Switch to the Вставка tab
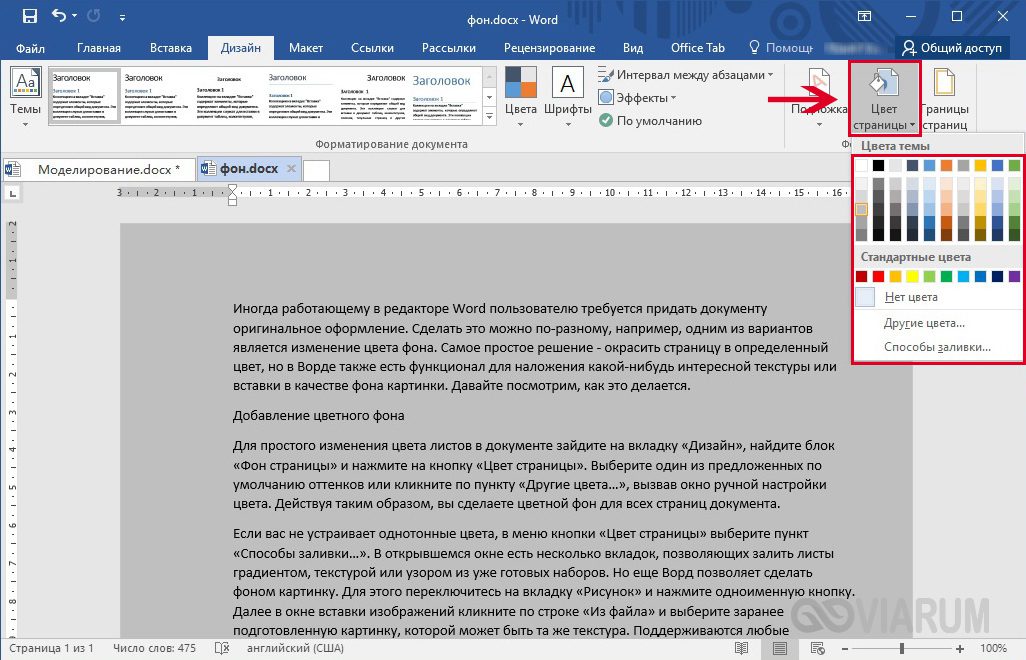This screenshot has width=1026, height=660. pyautogui.click(x=171, y=48)
